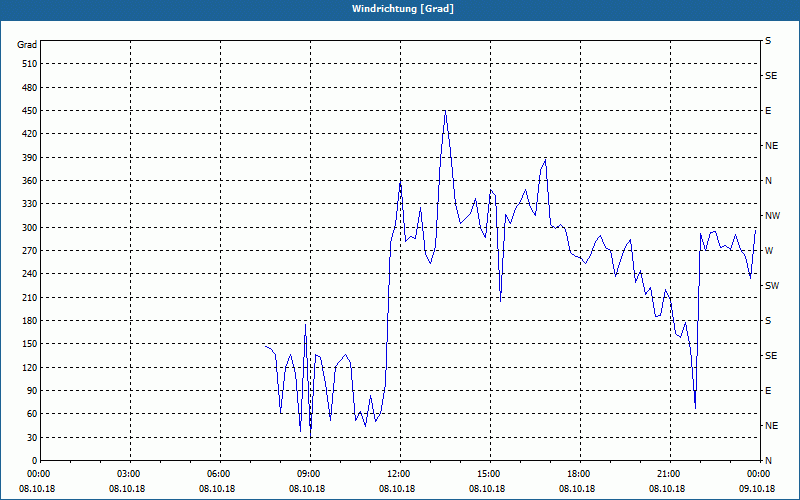Screen dimensions: 800x500
Task: Click the 21:00 time axis label
Action: pos(669,474)
